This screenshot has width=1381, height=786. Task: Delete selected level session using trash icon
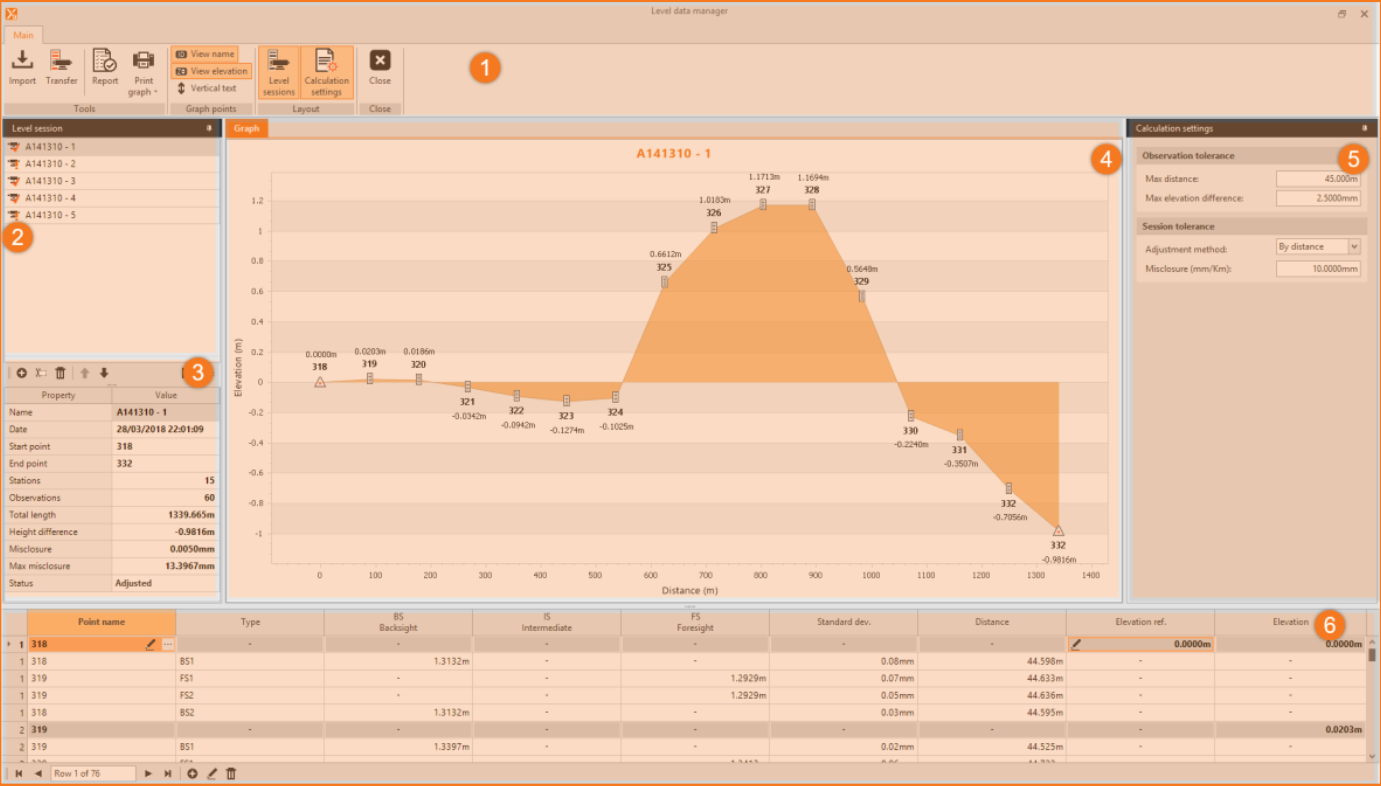[x=60, y=373]
